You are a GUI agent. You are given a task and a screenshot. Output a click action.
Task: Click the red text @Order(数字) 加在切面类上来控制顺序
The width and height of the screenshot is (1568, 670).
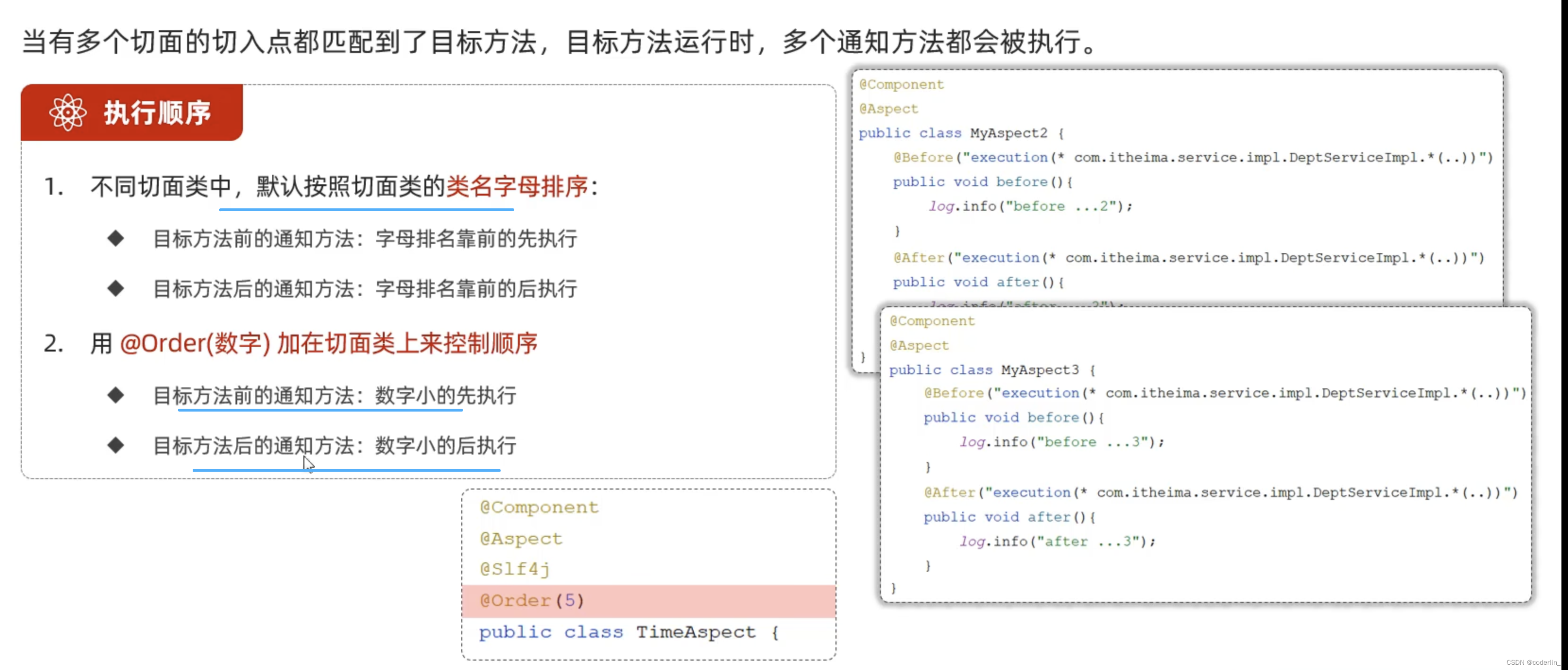click(329, 344)
